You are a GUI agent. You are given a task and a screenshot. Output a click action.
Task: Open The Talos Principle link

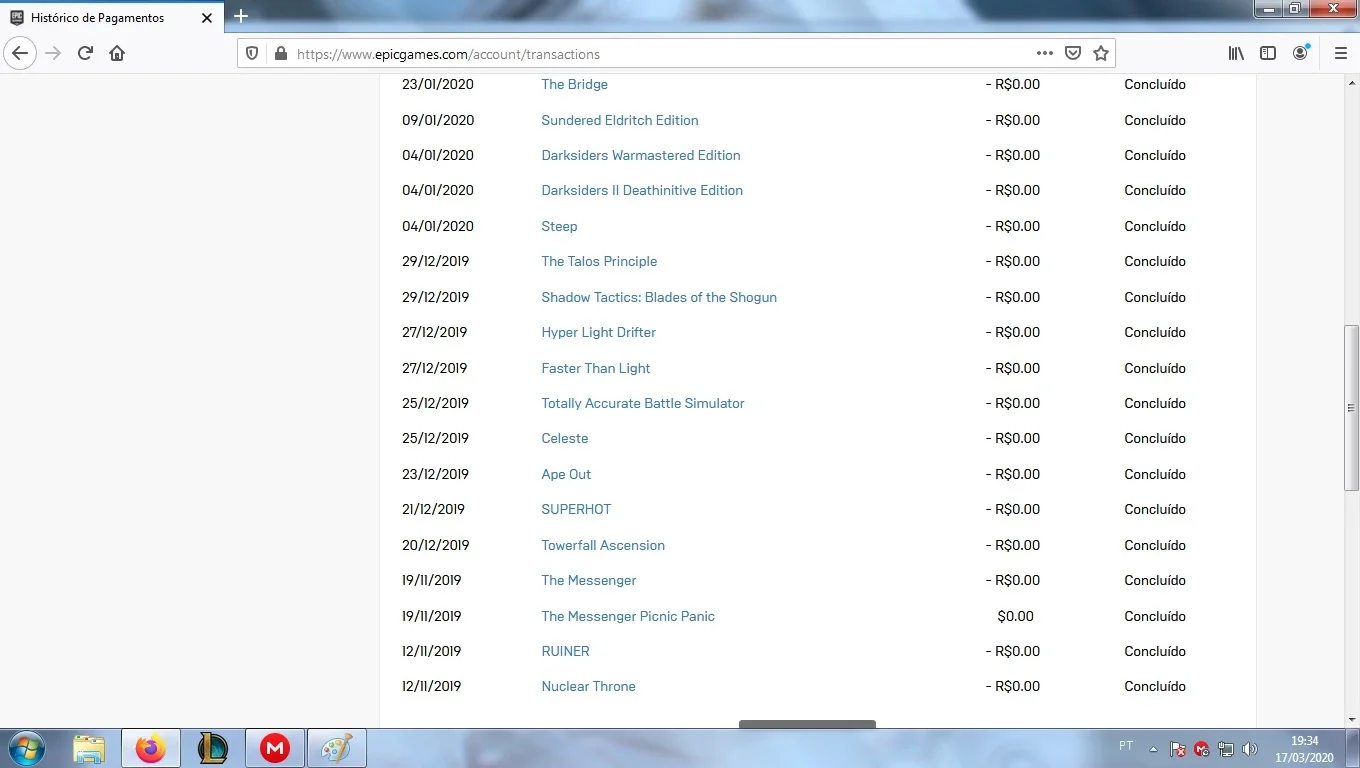click(599, 261)
